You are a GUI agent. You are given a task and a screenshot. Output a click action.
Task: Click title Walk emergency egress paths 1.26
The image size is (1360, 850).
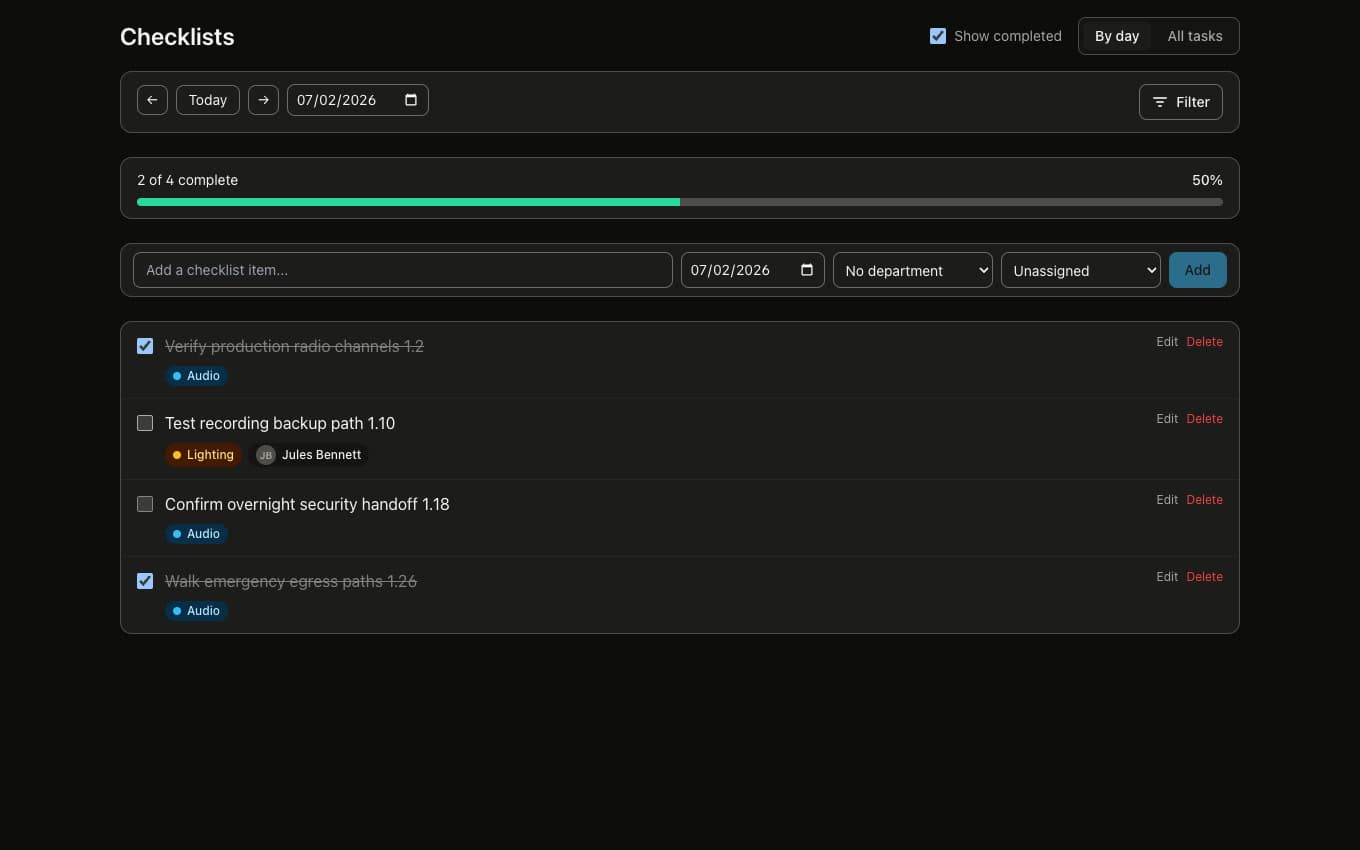click(x=291, y=581)
